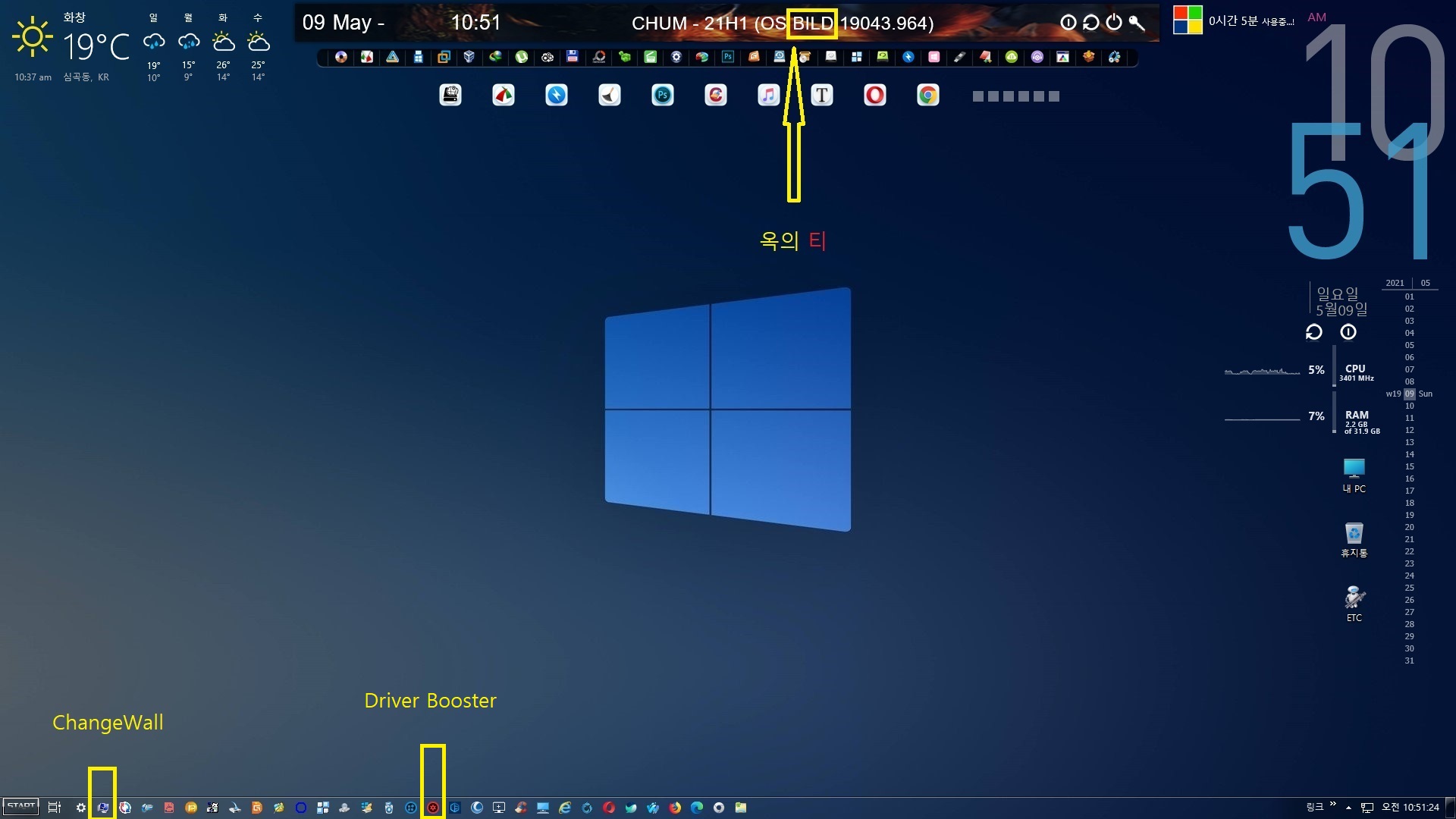Open the gear settings icon in taskbar
1456x819 pixels.
(81, 808)
